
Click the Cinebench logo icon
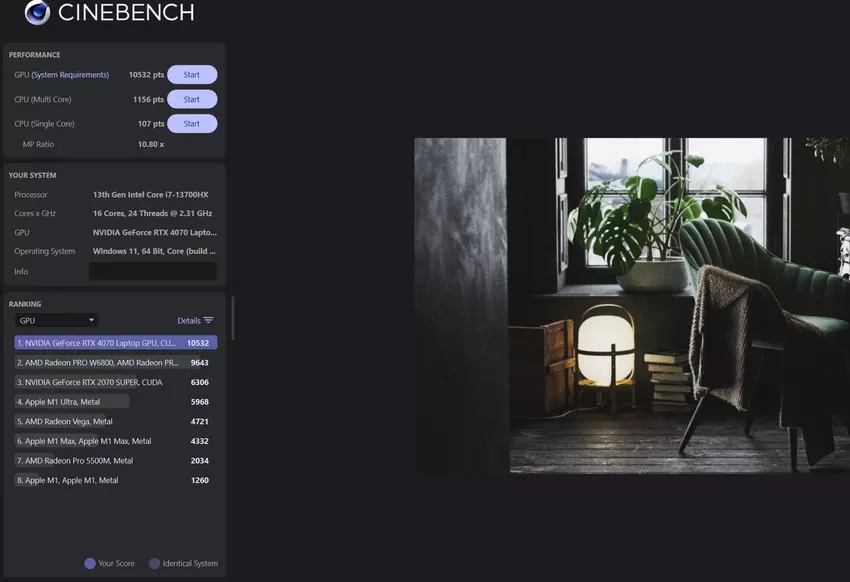point(38,12)
